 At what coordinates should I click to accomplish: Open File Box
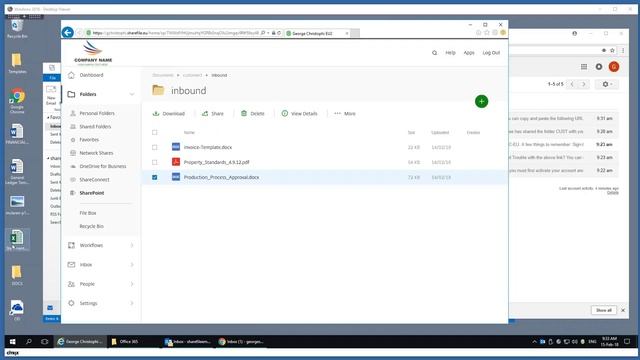[88, 213]
